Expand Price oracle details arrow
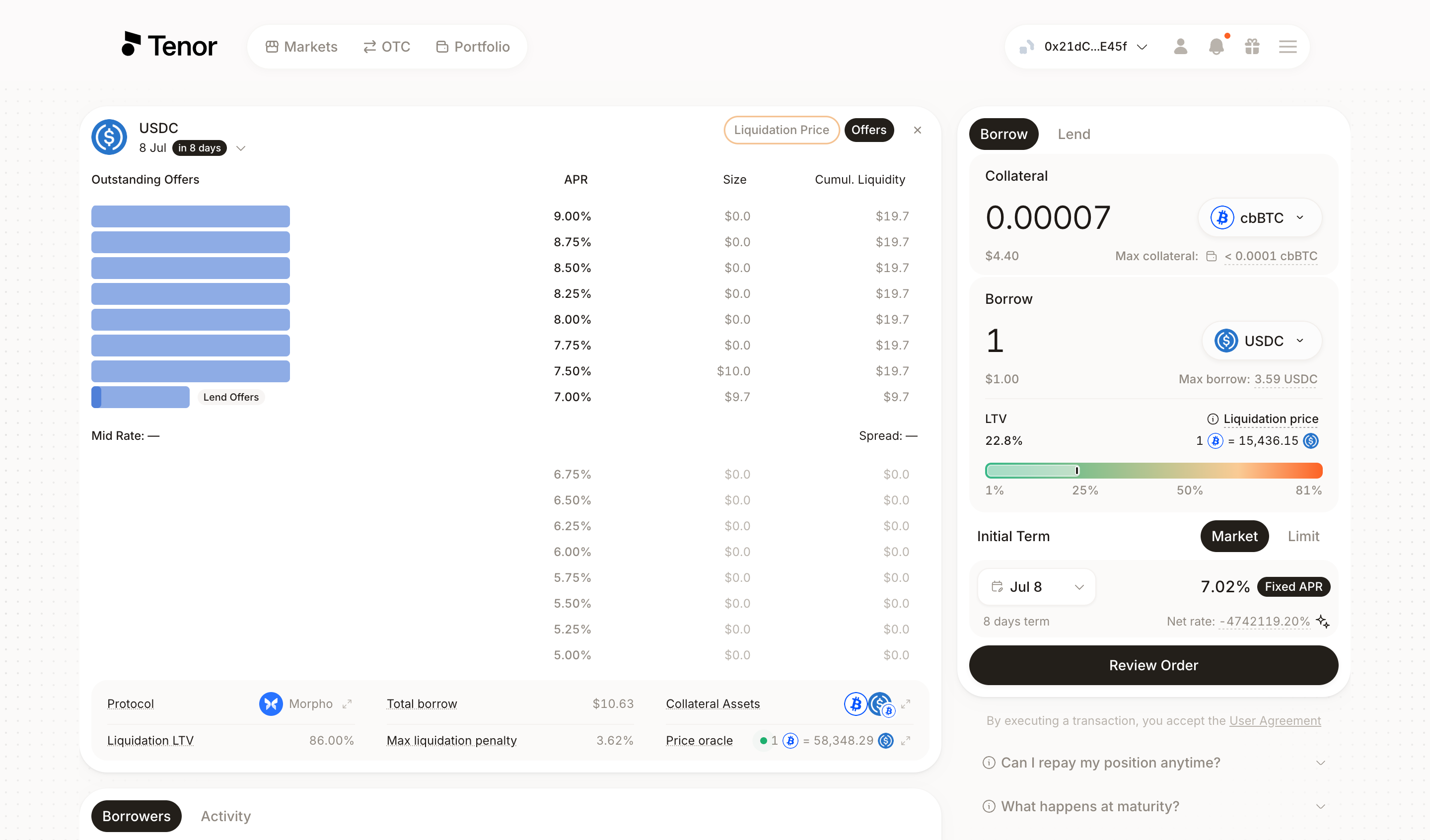 (x=905, y=740)
